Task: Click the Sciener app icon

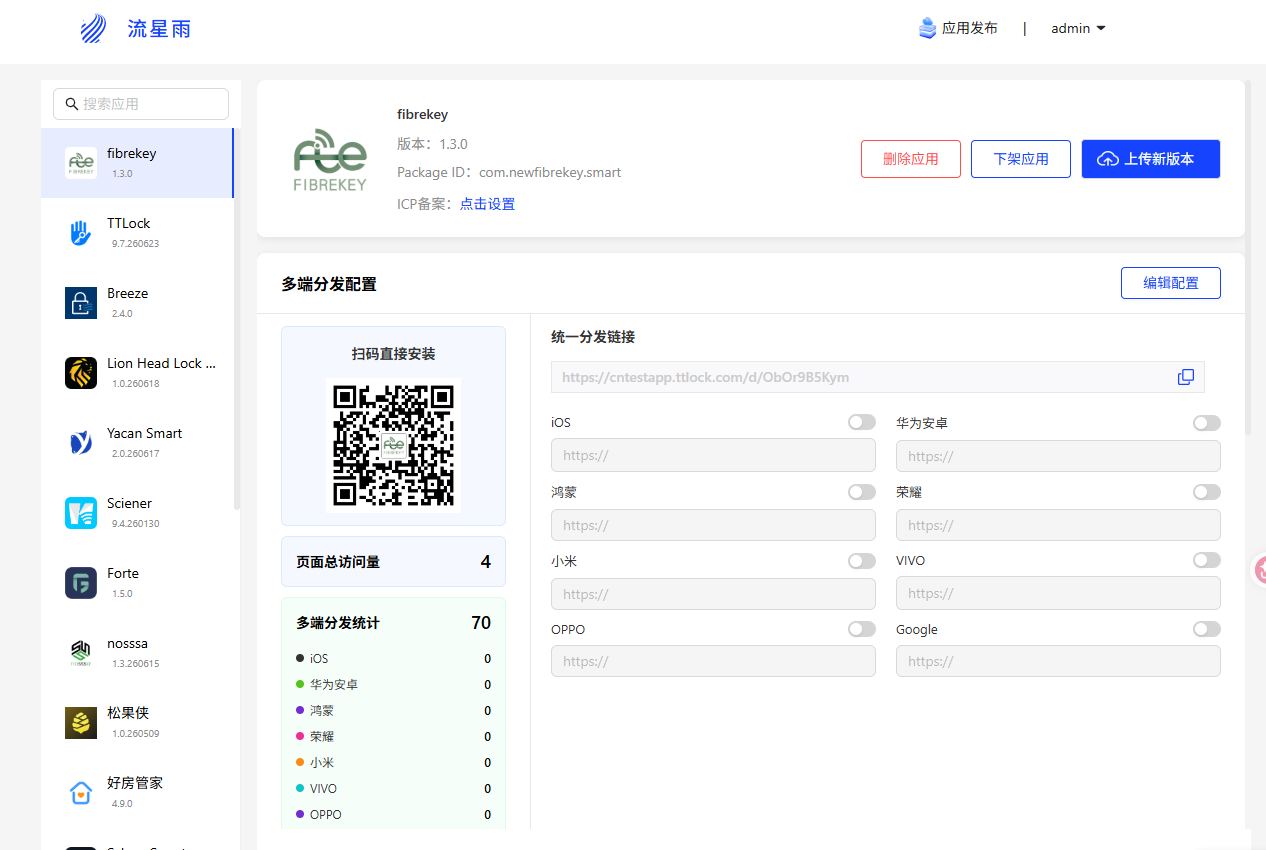Action: [81, 513]
